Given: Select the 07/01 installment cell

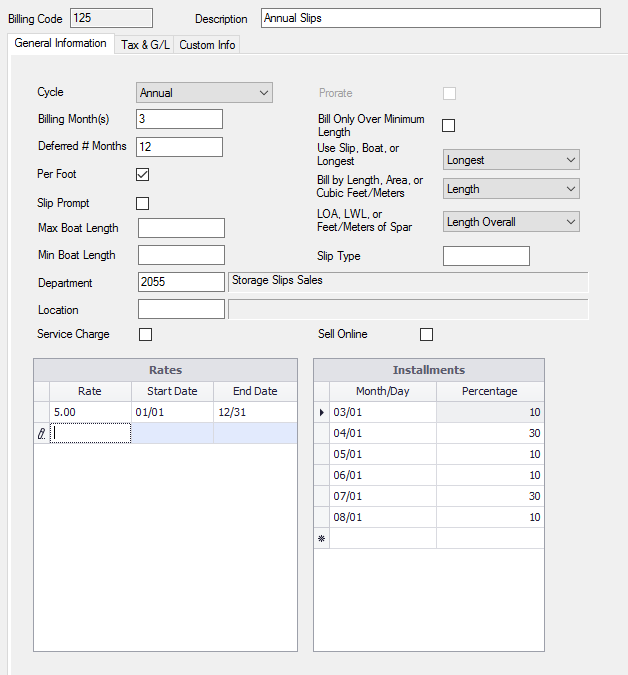Looking at the screenshot, I should coord(383,496).
